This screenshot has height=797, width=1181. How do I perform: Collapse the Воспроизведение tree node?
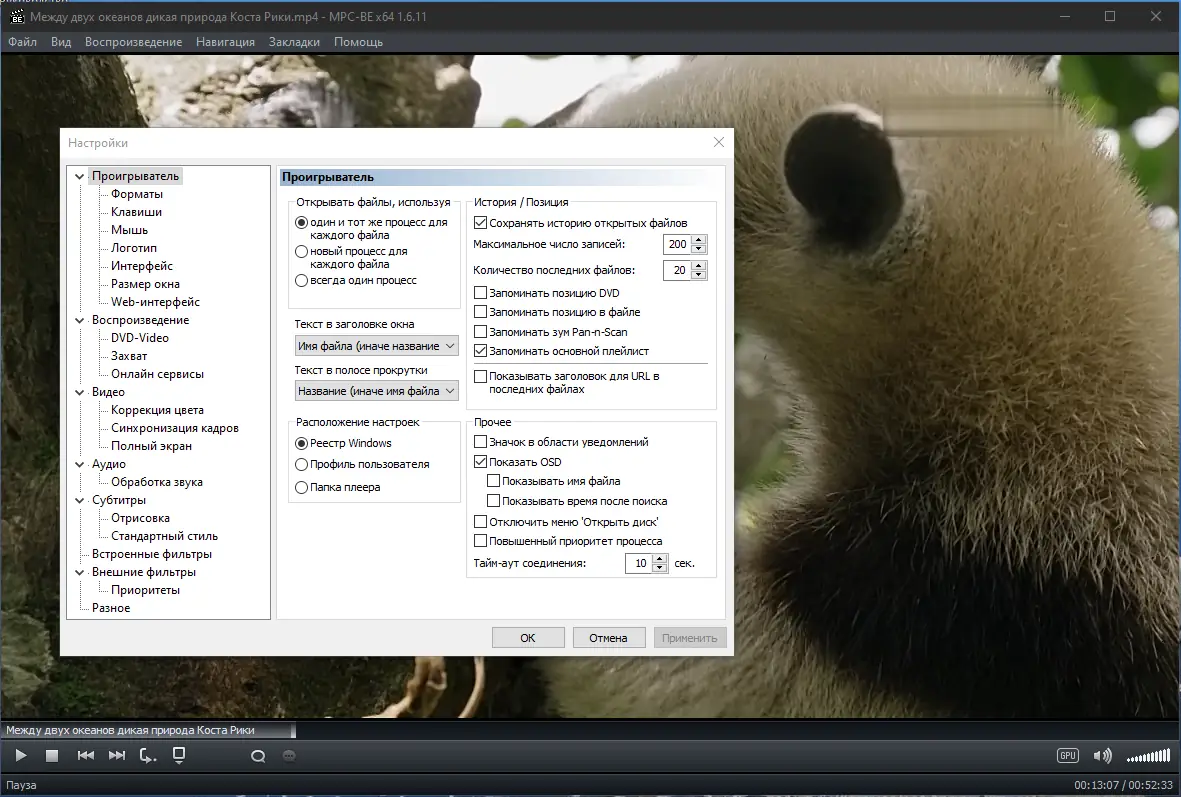[x=79, y=320]
